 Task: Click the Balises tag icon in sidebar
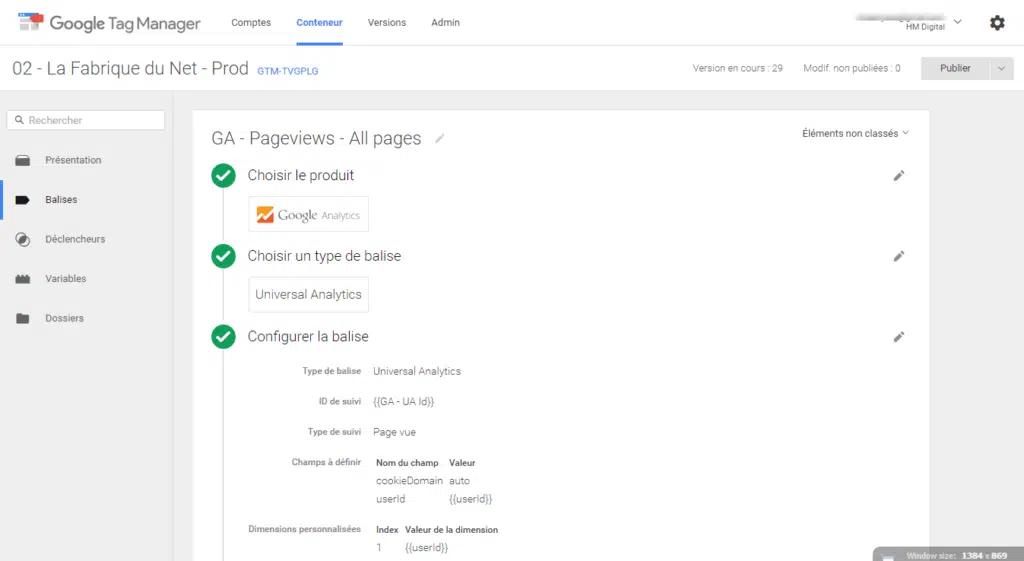pos(23,200)
